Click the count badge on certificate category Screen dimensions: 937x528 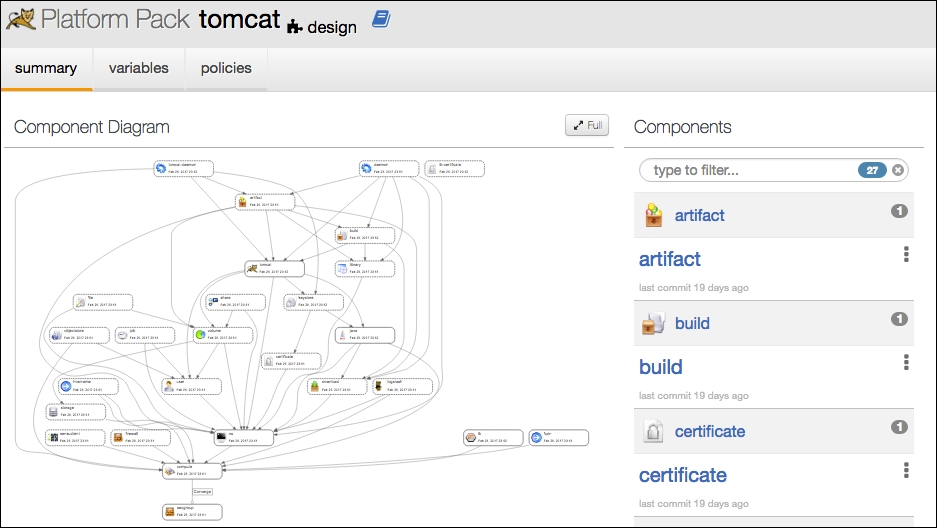point(899,427)
